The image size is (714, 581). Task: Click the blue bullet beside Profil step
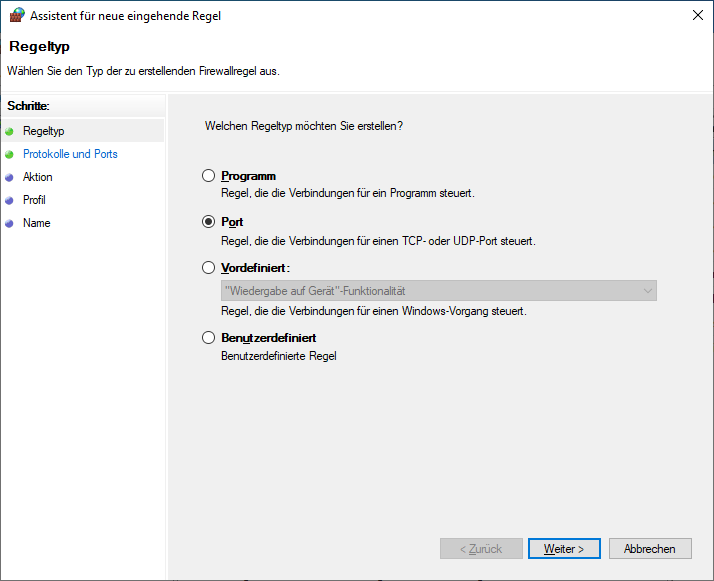pos(10,200)
